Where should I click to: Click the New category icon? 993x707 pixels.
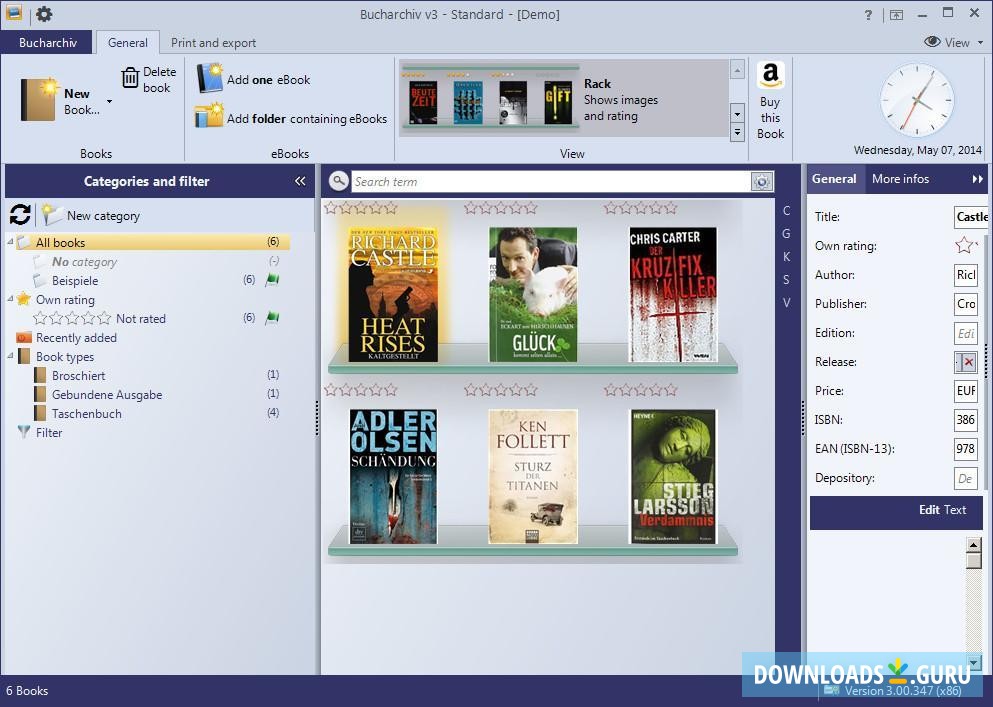tap(52, 215)
